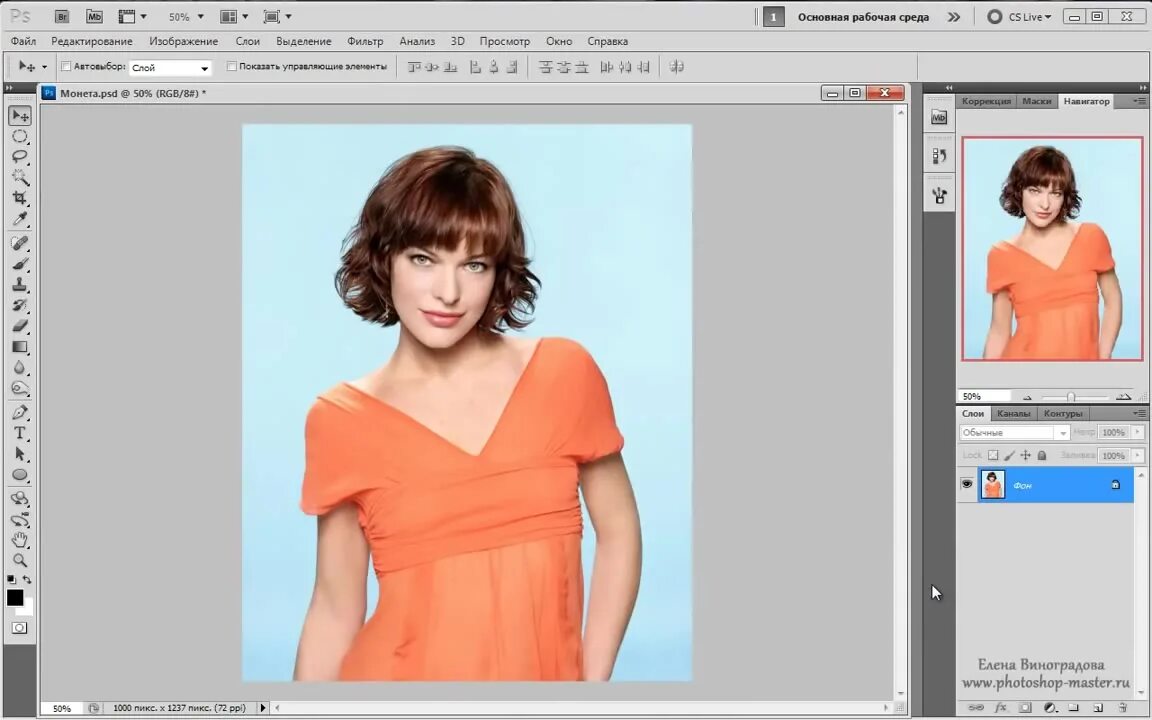Select the Lasso tool

20,156
